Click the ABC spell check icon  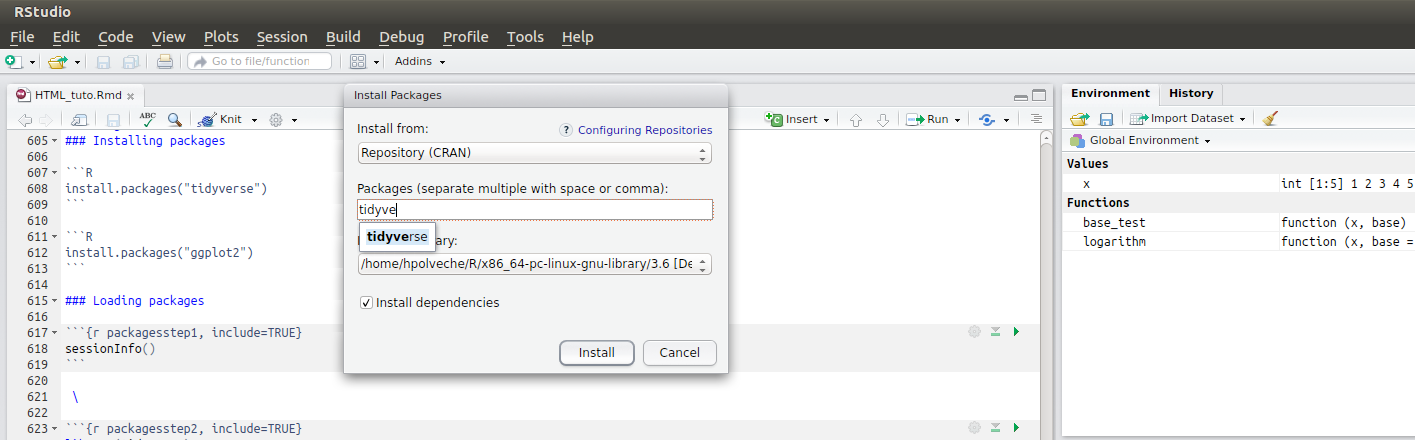(x=147, y=119)
